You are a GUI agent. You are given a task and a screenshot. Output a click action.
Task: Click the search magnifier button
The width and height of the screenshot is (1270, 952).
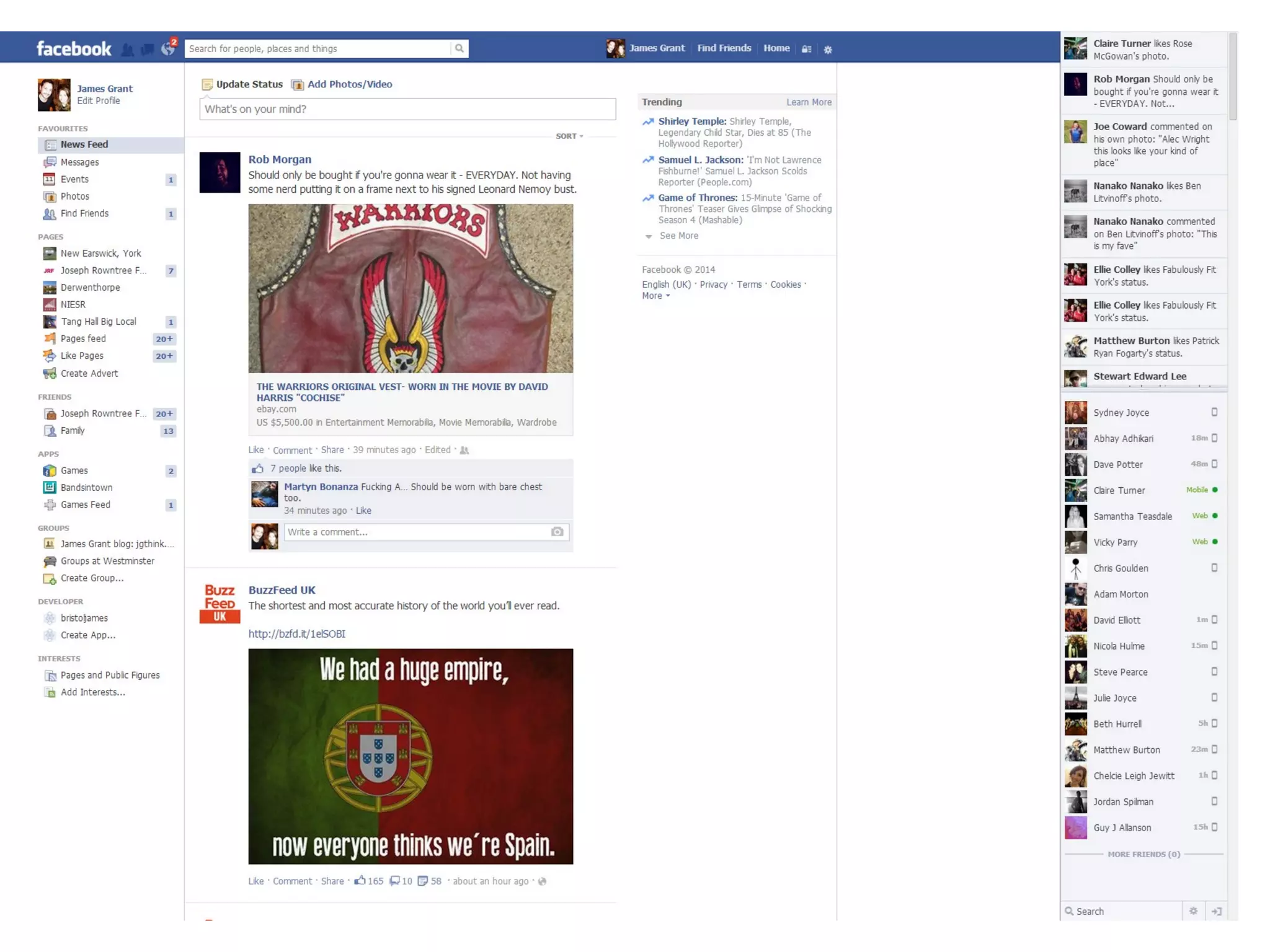point(459,48)
